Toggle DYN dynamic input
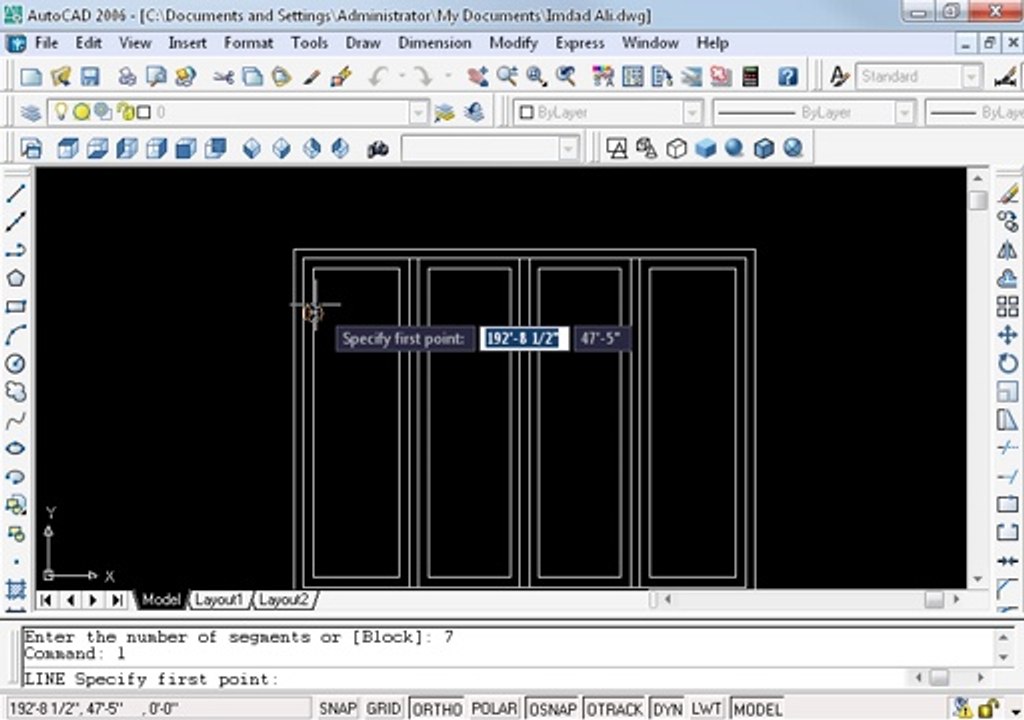The width and height of the screenshot is (1024, 720). pyautogui.click(x=667, y=709)
